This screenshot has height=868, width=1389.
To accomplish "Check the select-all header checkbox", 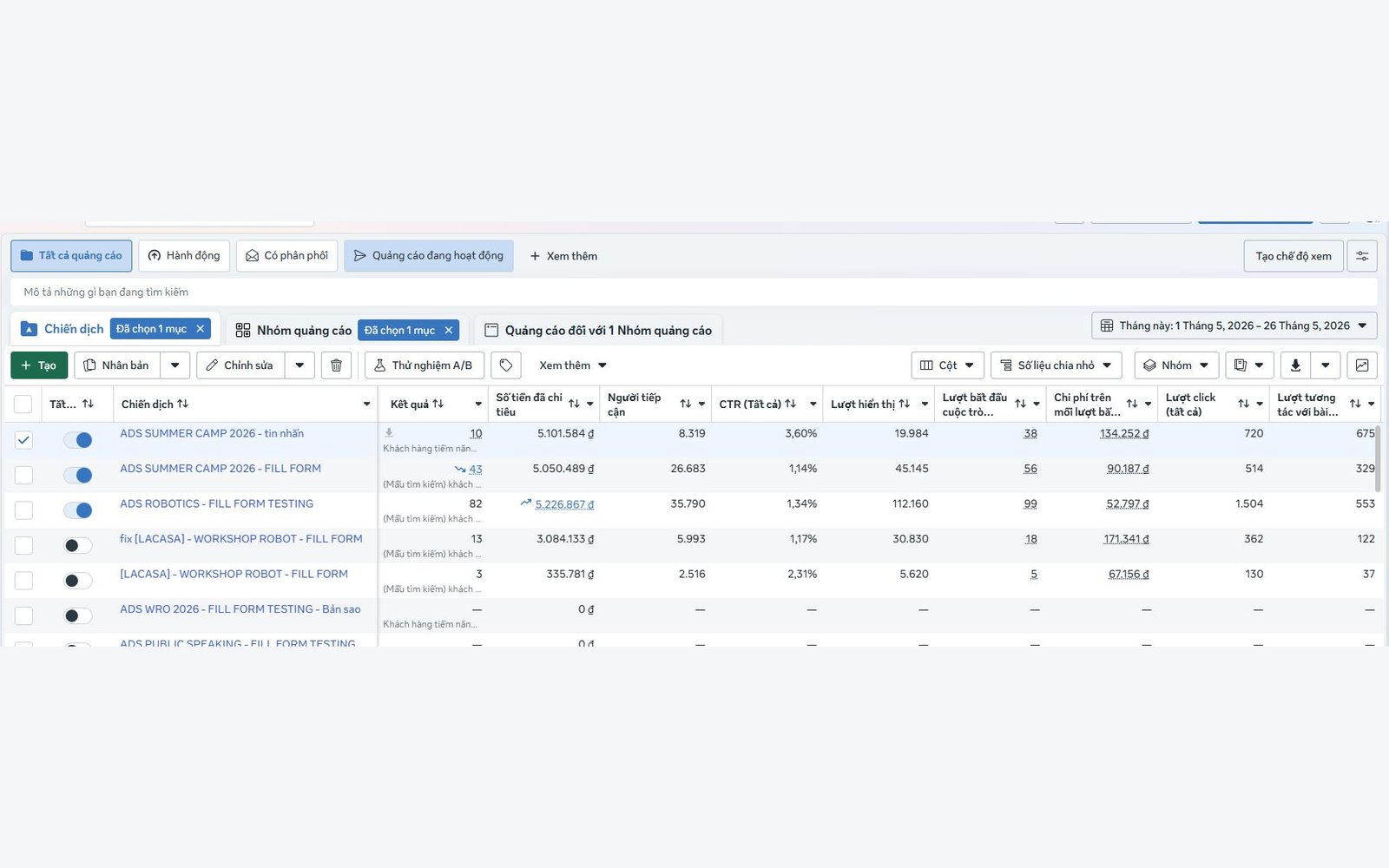I will point(23,404).
